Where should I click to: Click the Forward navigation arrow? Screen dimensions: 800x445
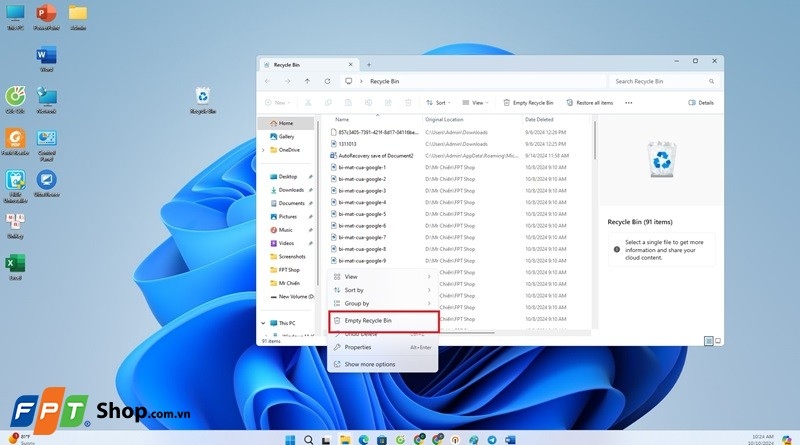(288, 81)
